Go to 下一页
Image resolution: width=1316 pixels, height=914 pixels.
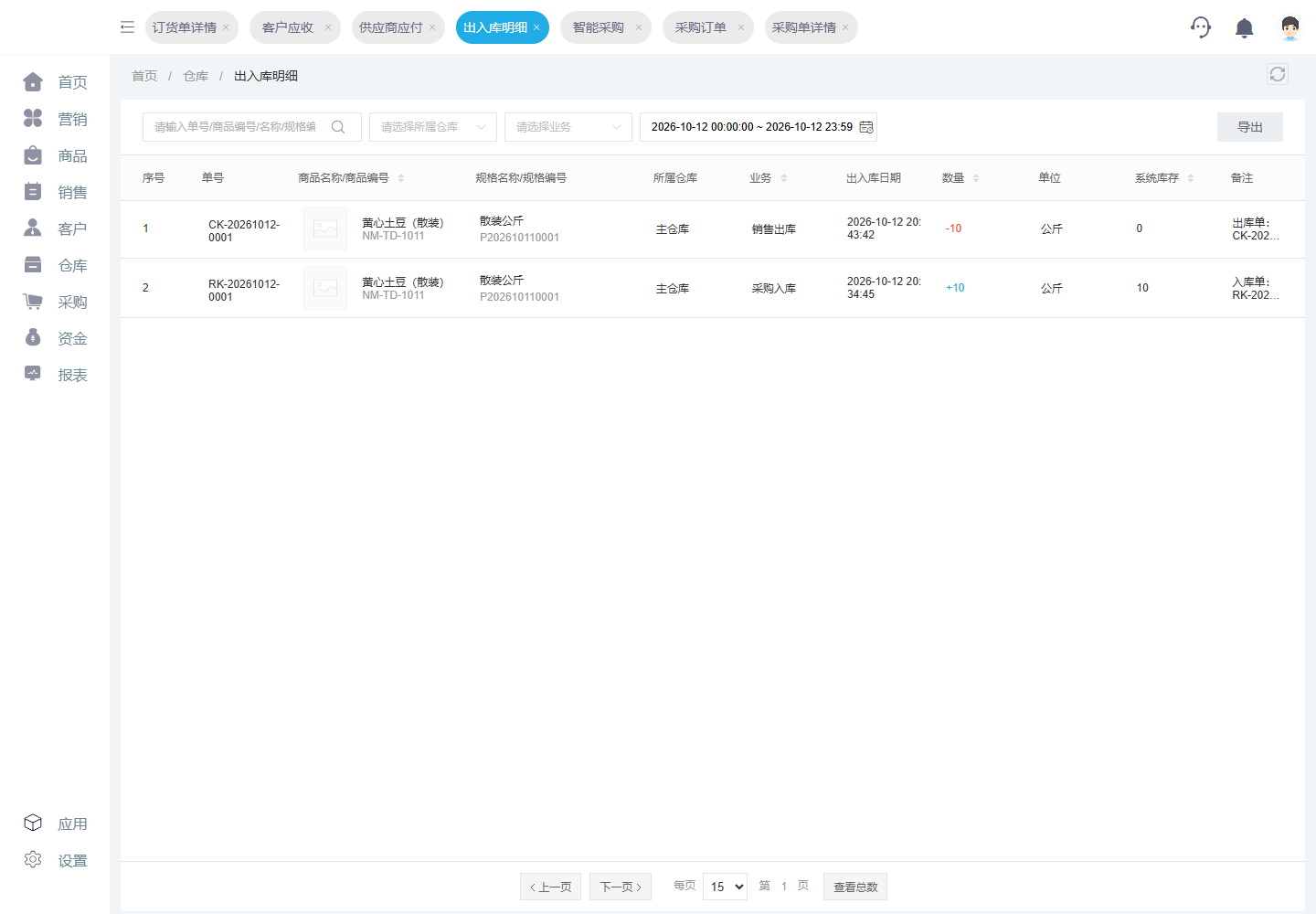click(x=621, y=887)
